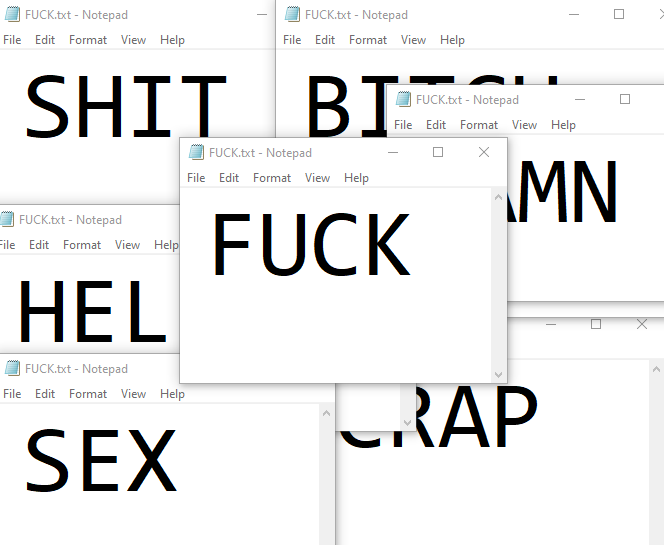Image resolution: width=664 pixels, height=545 pixels.
Task: Open File menu in the SHIT window
Action: pyautogui.click(x=12, y=40)
